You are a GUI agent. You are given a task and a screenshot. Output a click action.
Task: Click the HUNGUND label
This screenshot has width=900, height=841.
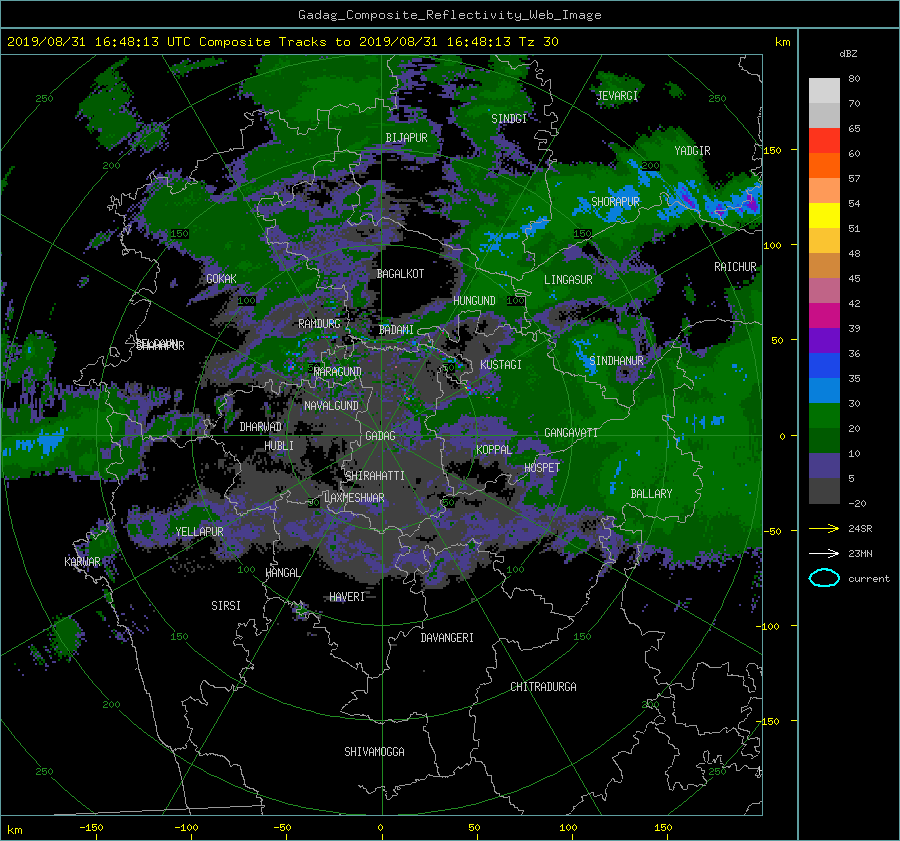pyautogui.click(x=474, y=301)
